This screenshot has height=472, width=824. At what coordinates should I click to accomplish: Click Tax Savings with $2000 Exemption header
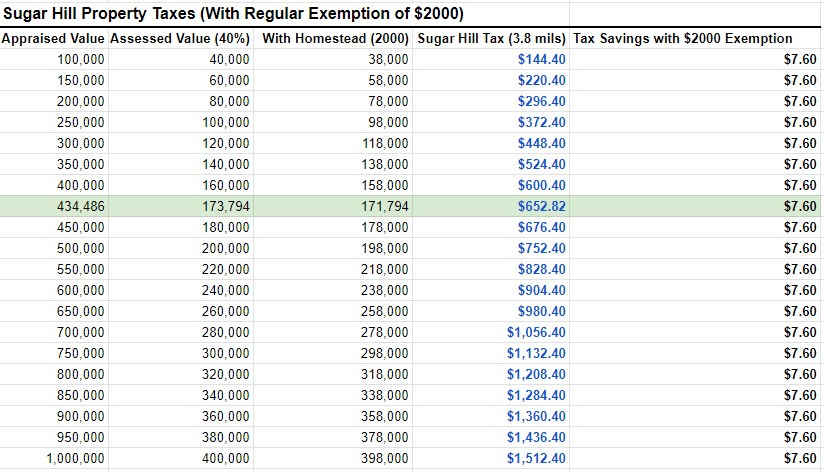[683, 38]
